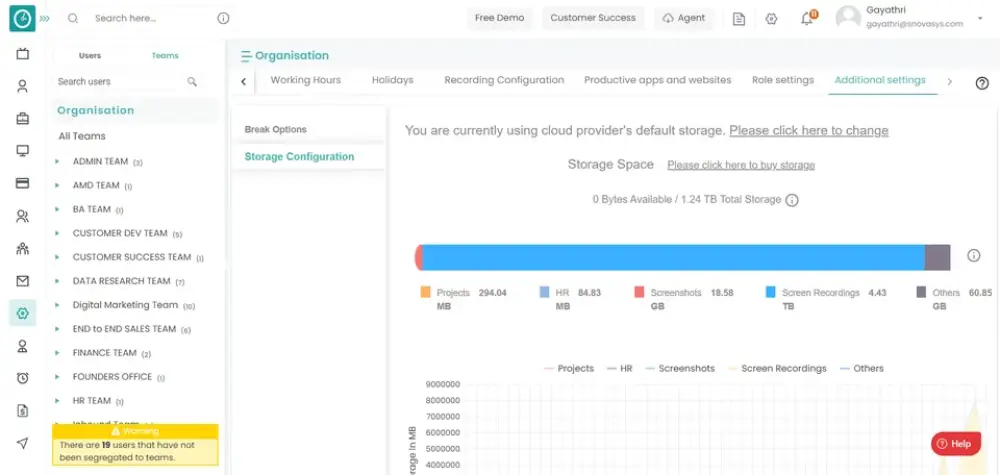The image size is (1000, 475).
Task: Click the Free Demo button
Action: click(x=499, y=18)
